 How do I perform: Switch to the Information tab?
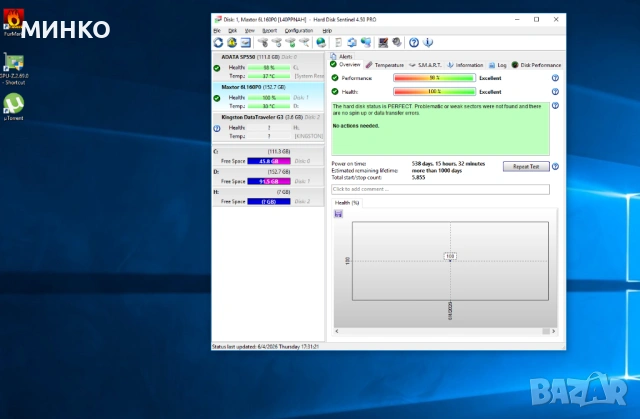[x=465, y=65]
